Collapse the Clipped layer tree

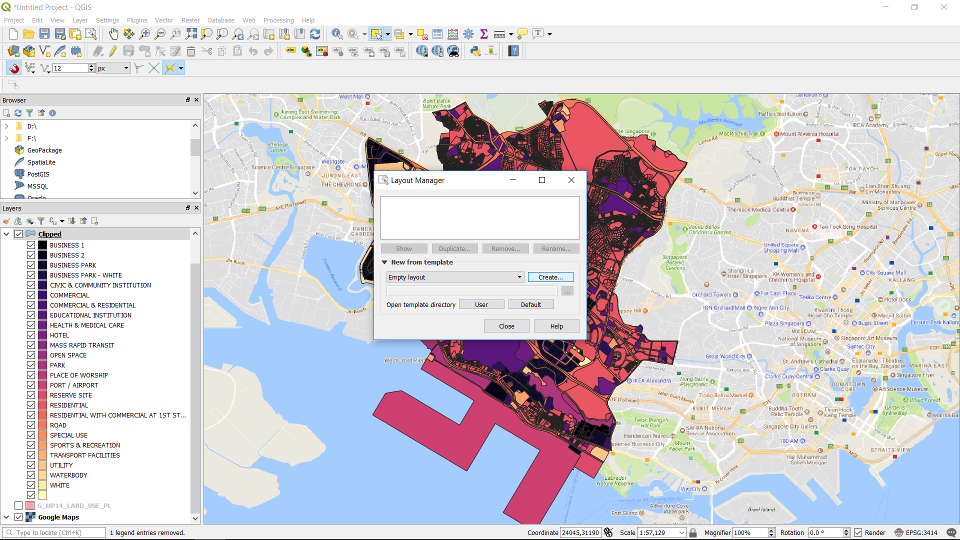click(x=6, y=234)
